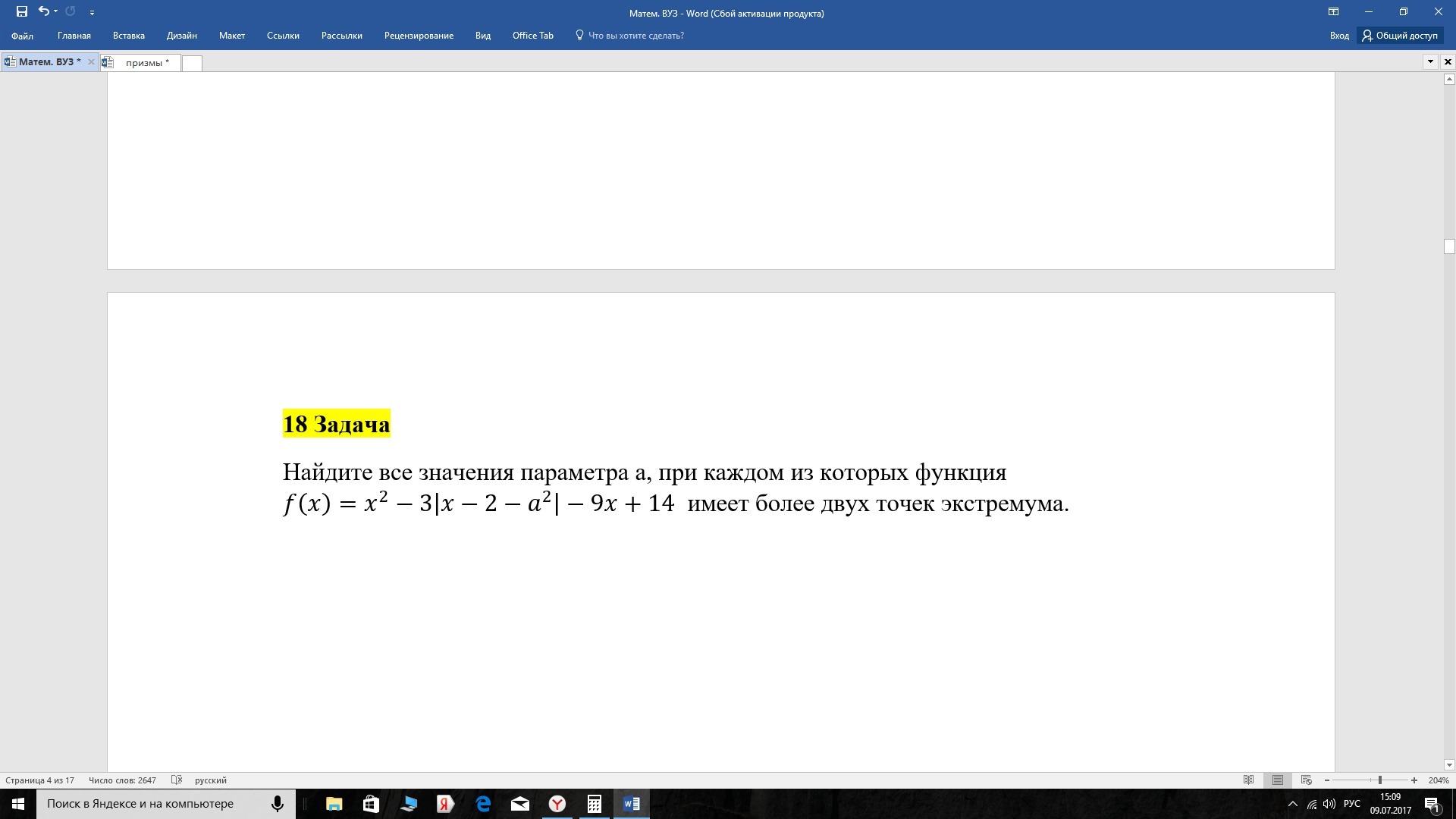Viewport: 1456px width, 819px height.
Task: Click the Вход sign-in link
Action: click(x=1338, y=36)
